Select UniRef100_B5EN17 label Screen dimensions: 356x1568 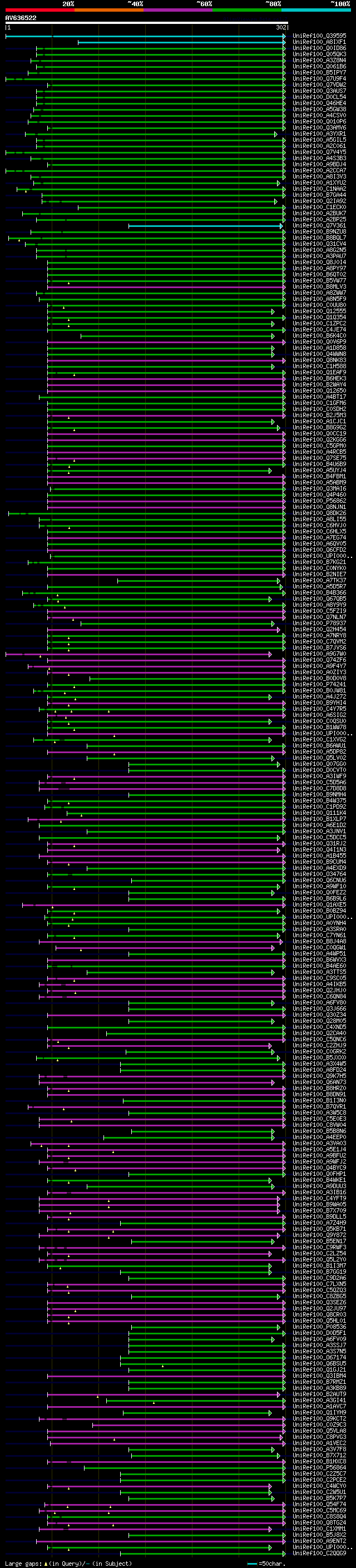point(319,1241)
